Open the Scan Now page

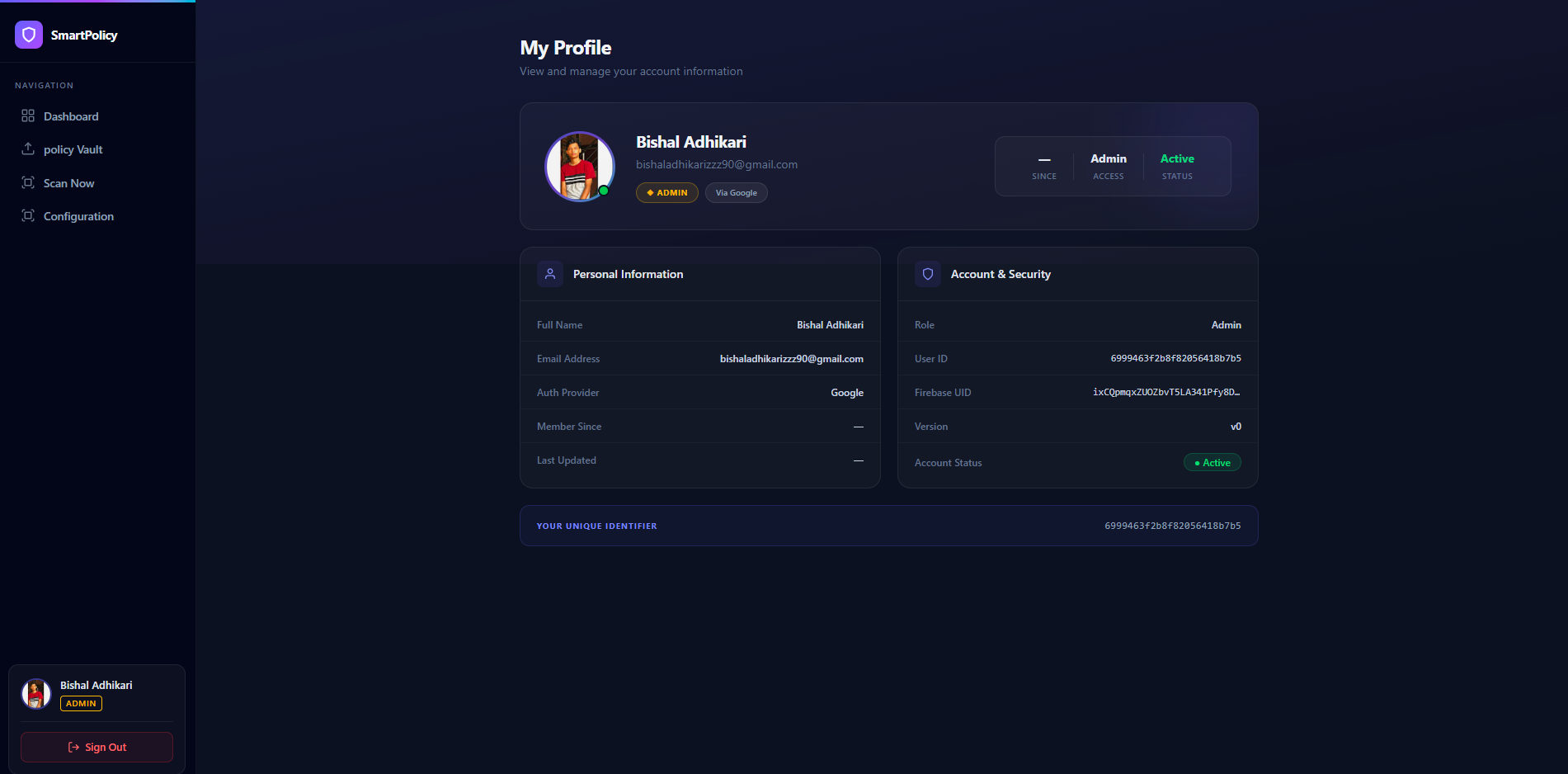pos(69,183)
